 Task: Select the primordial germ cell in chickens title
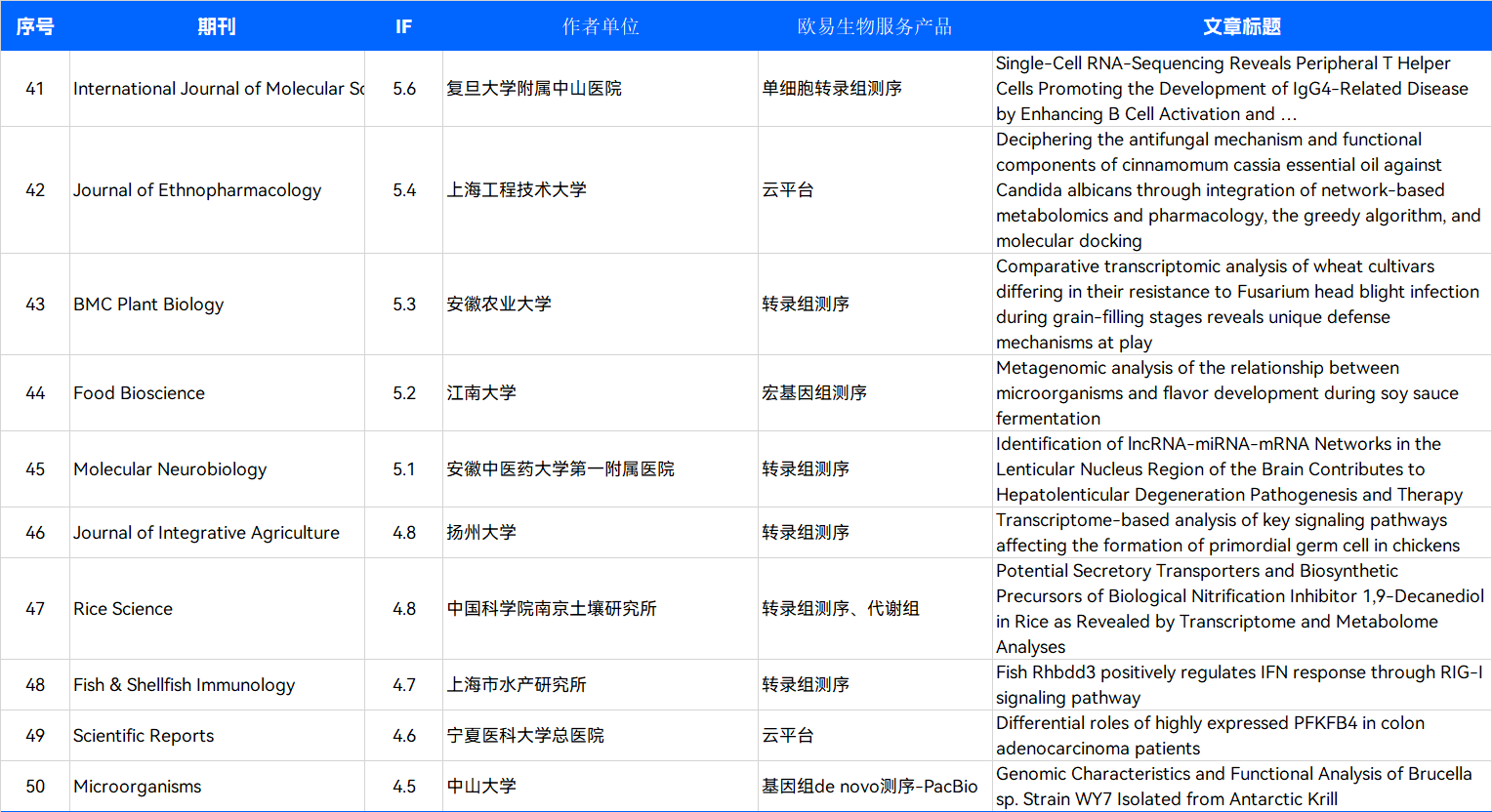[1242, 533]
